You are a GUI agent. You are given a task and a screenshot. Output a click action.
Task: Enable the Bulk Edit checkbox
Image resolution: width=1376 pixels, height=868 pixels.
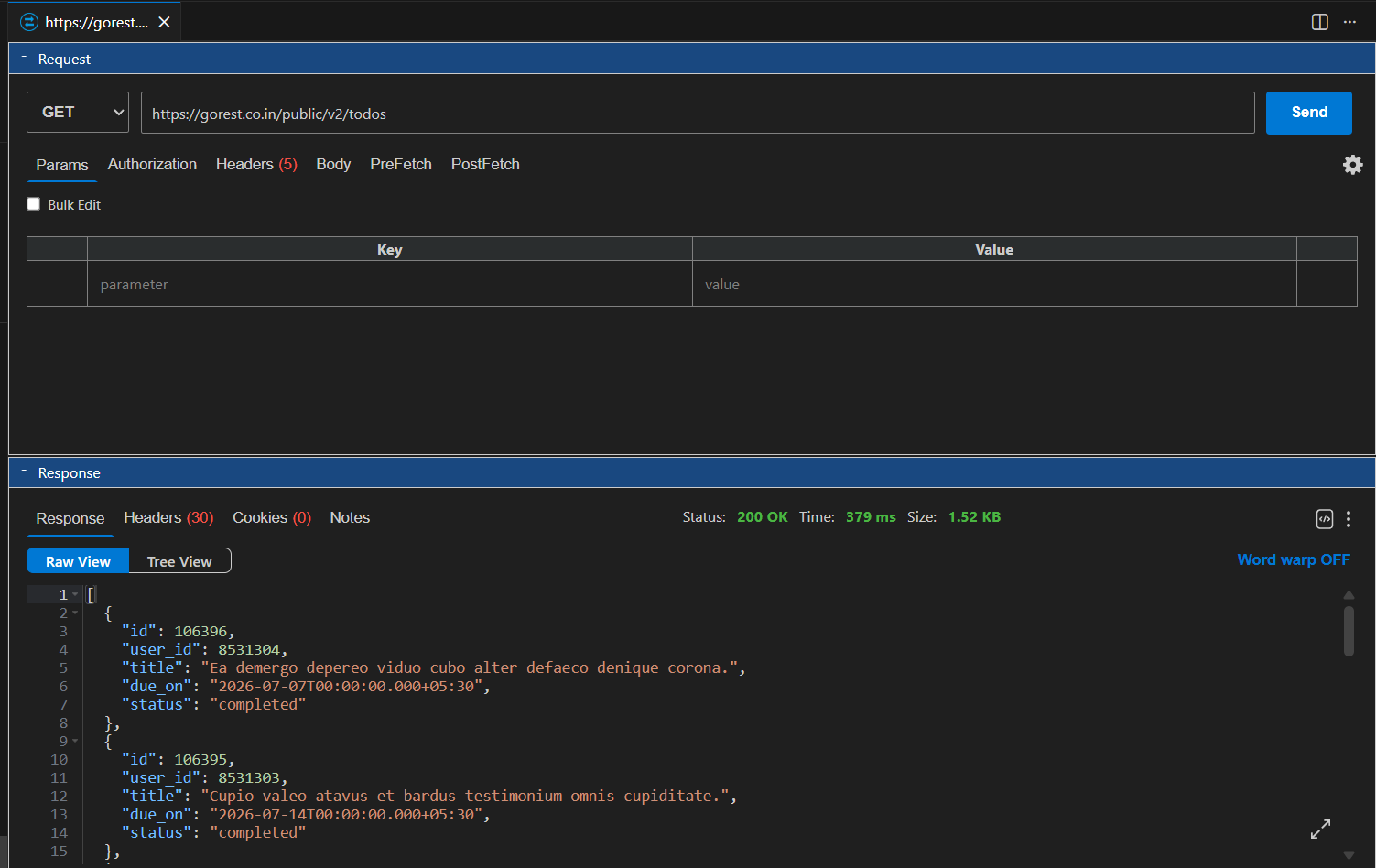tap(34, 204)
